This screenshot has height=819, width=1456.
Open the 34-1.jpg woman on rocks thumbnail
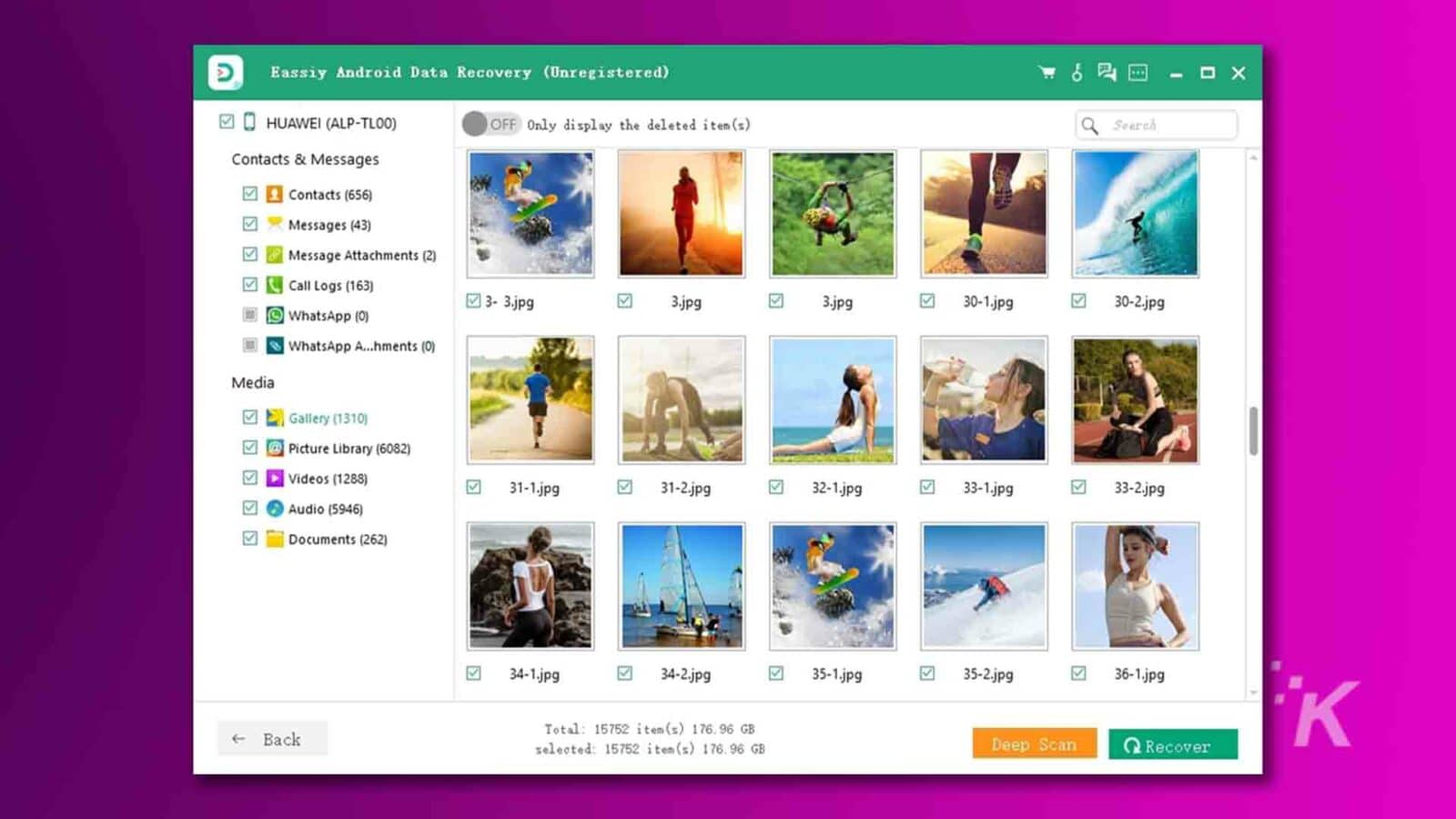531,586
